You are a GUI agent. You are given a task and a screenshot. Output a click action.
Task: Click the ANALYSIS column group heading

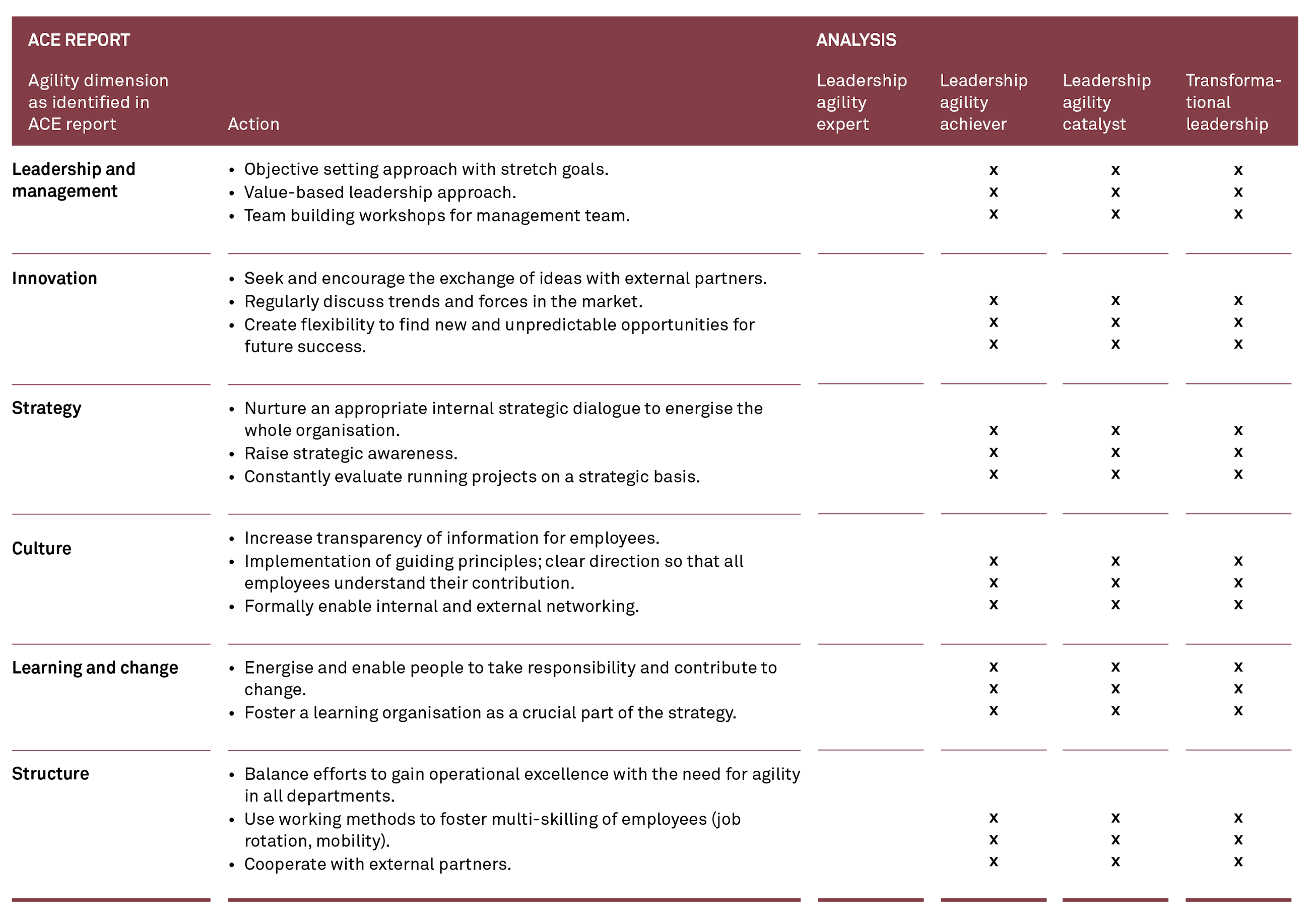(x=856, y=40)
